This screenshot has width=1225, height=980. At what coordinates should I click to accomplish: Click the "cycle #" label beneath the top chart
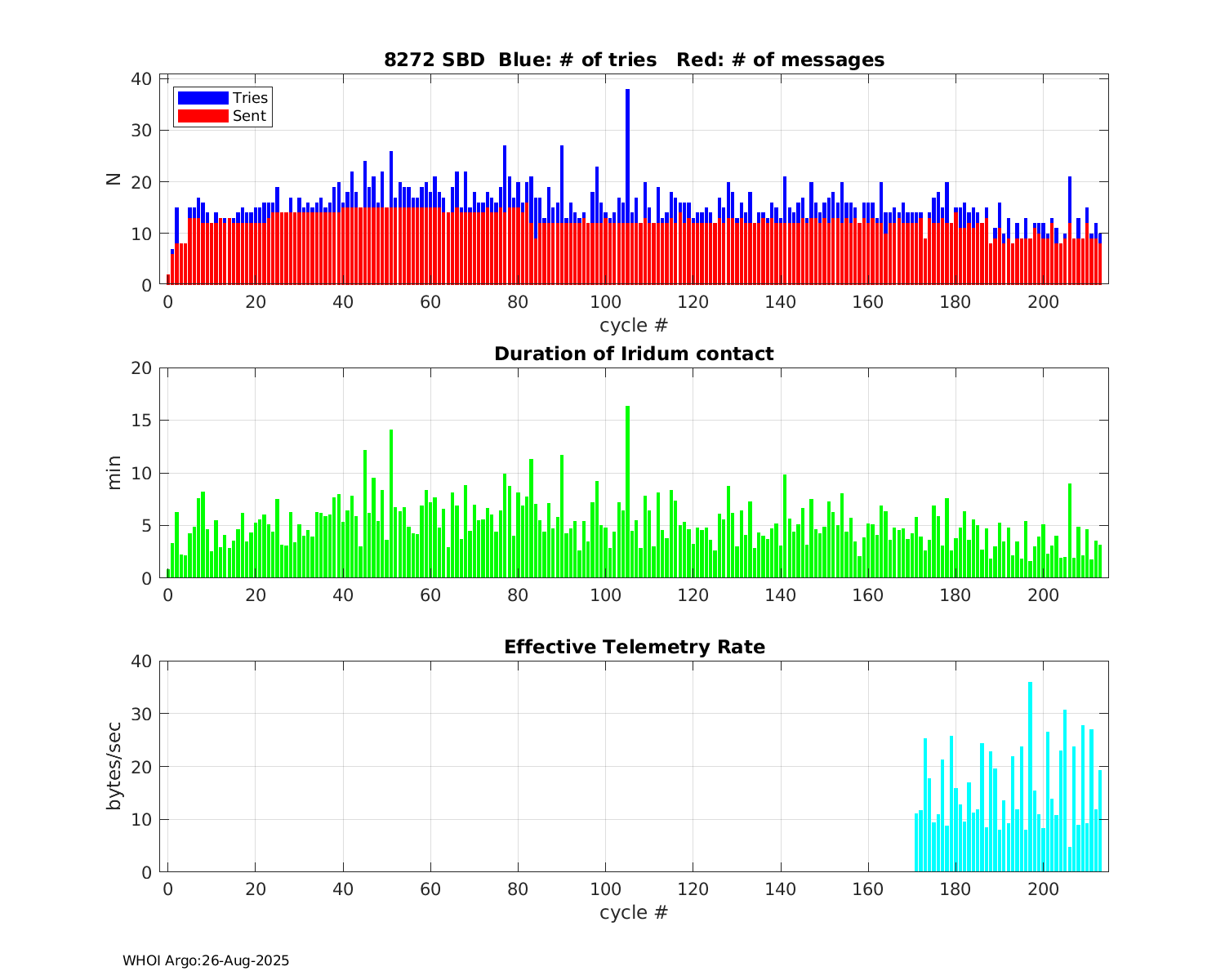click(634, 325)
